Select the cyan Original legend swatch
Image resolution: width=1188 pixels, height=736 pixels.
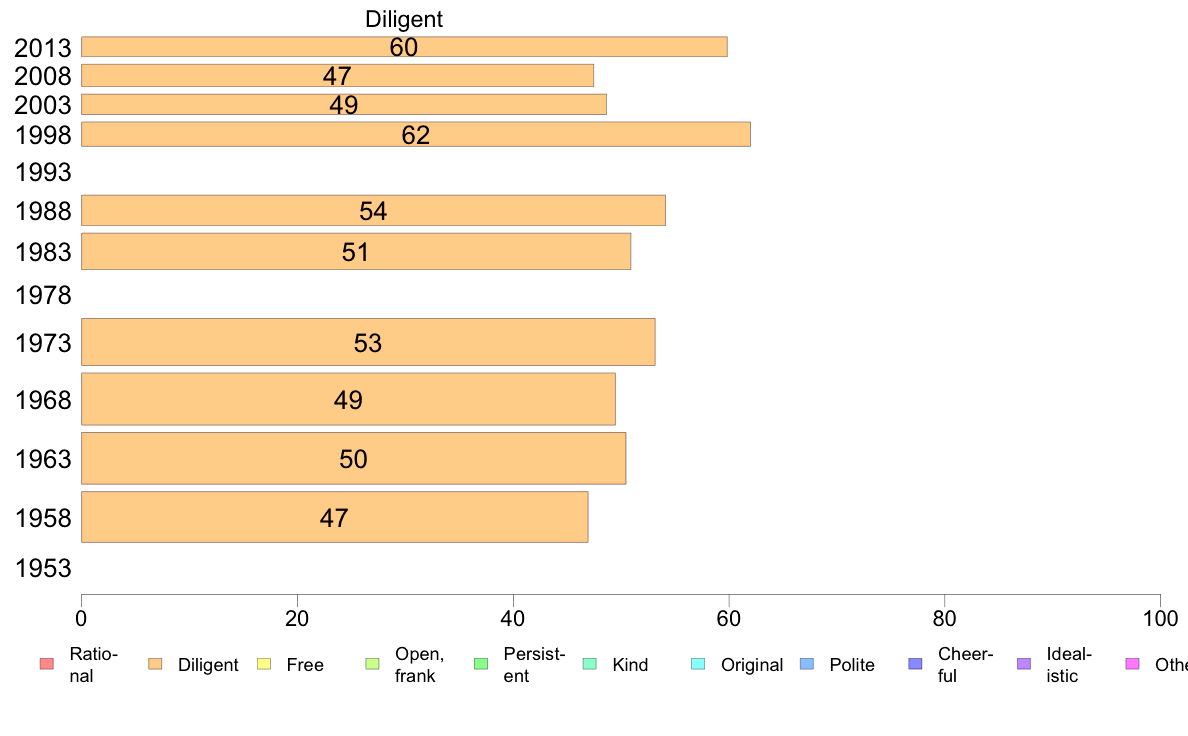coord(699,664)
